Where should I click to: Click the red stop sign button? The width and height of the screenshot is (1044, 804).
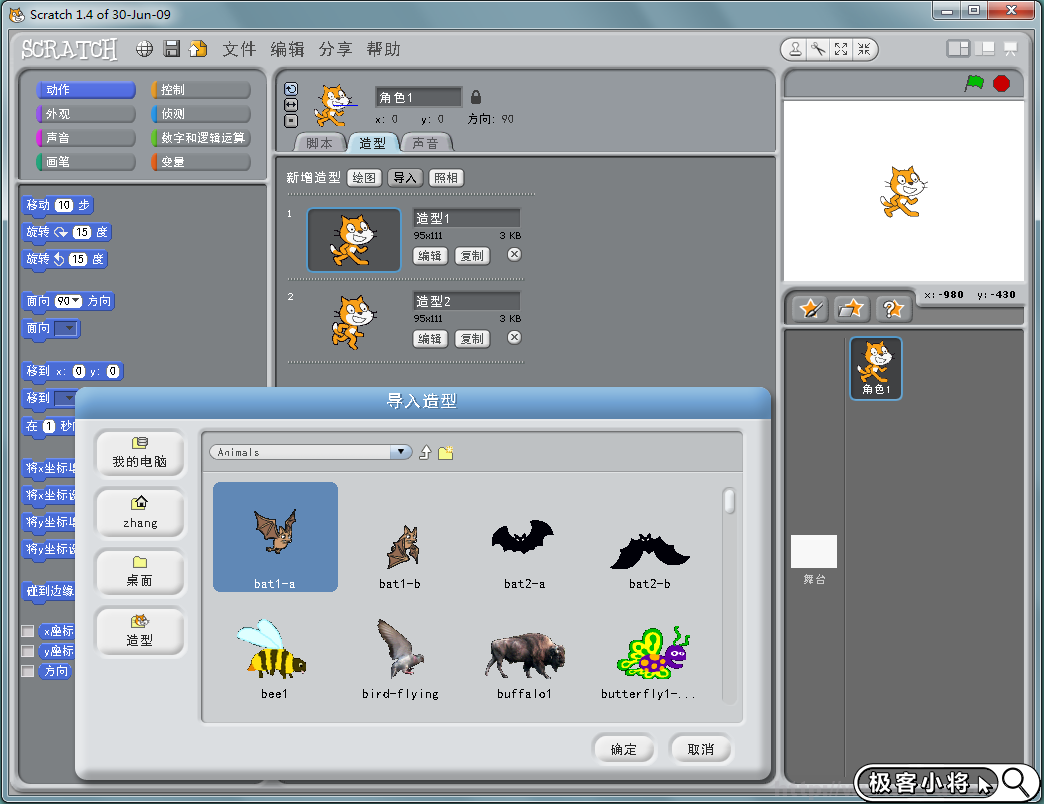pyautogui.click(x=1001, y=84)
